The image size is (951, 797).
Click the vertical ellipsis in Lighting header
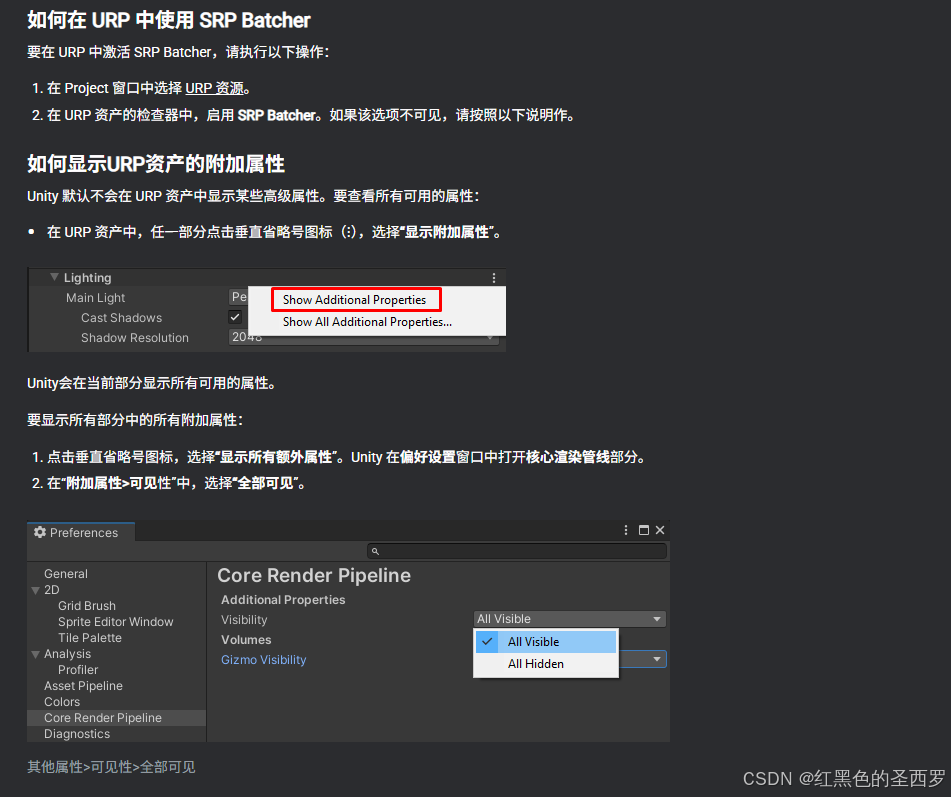tap(494, 278)
